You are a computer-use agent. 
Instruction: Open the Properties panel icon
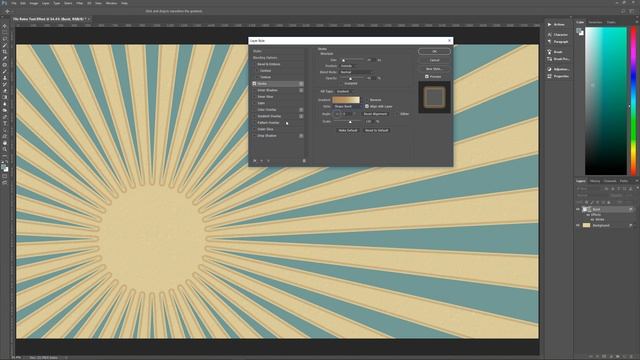(549, 76)
